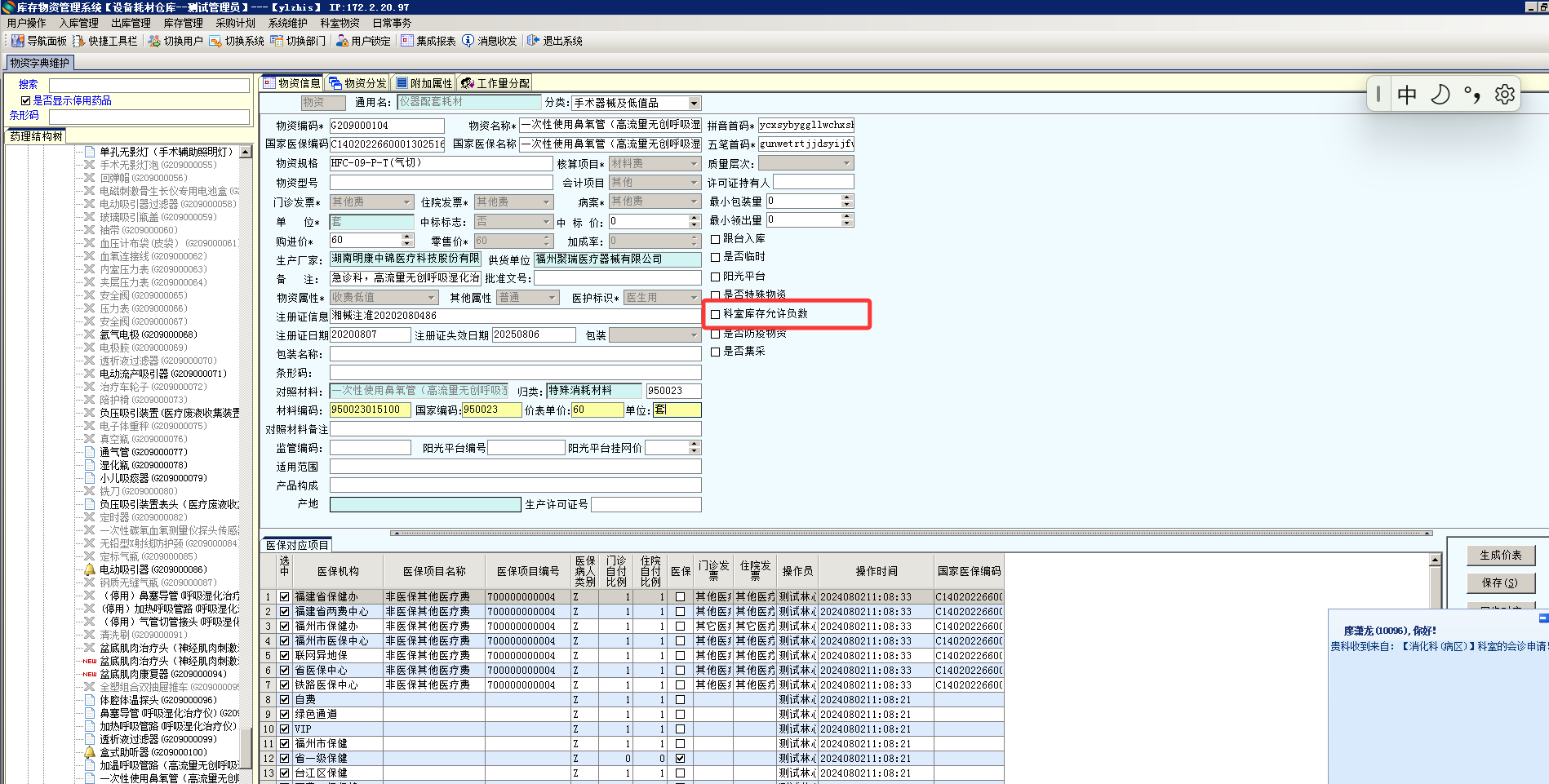Click the 切换用户 icon

tap(154, 41)
